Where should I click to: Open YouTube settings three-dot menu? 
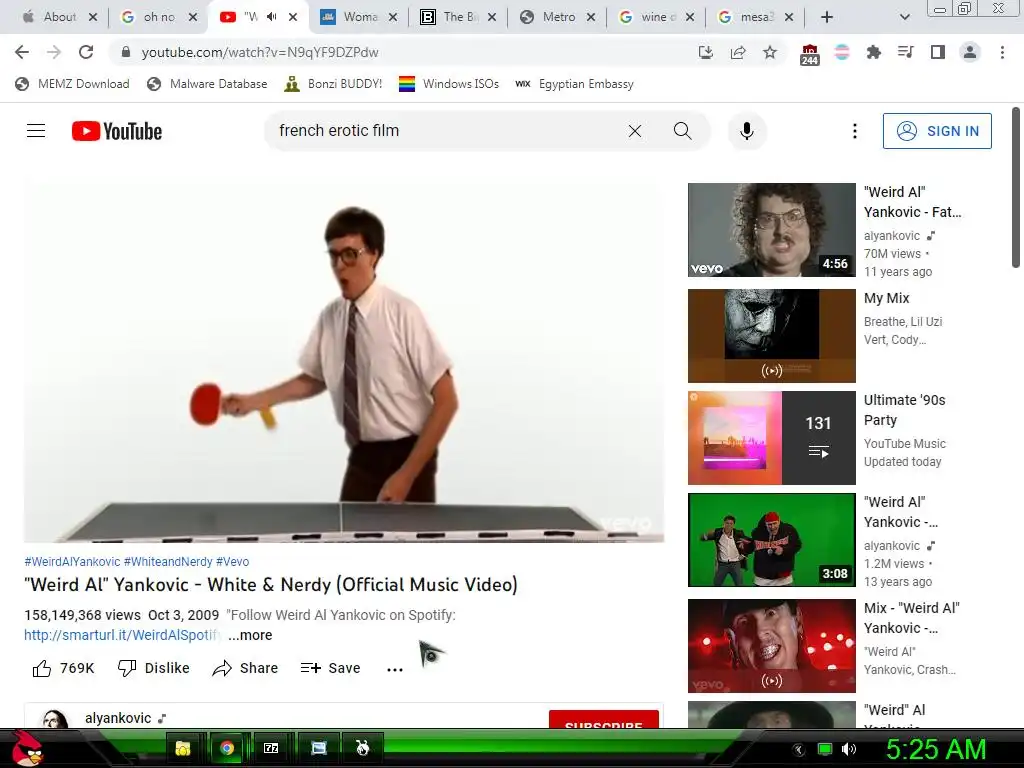pyautogui.click(x=854, y=131)
